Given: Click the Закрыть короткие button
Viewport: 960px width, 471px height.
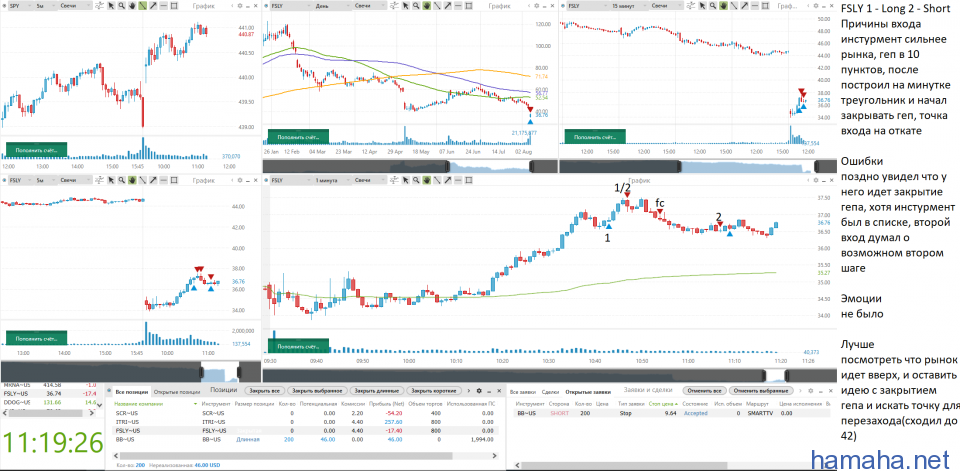Looking at the screenshot, I should (432, 390).
